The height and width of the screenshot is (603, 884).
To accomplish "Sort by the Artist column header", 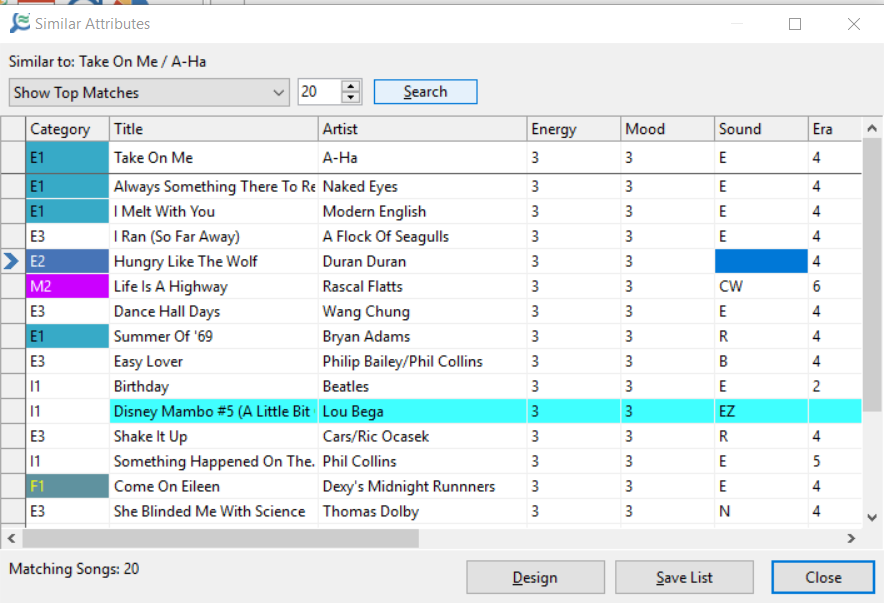I will coord(422,129).
